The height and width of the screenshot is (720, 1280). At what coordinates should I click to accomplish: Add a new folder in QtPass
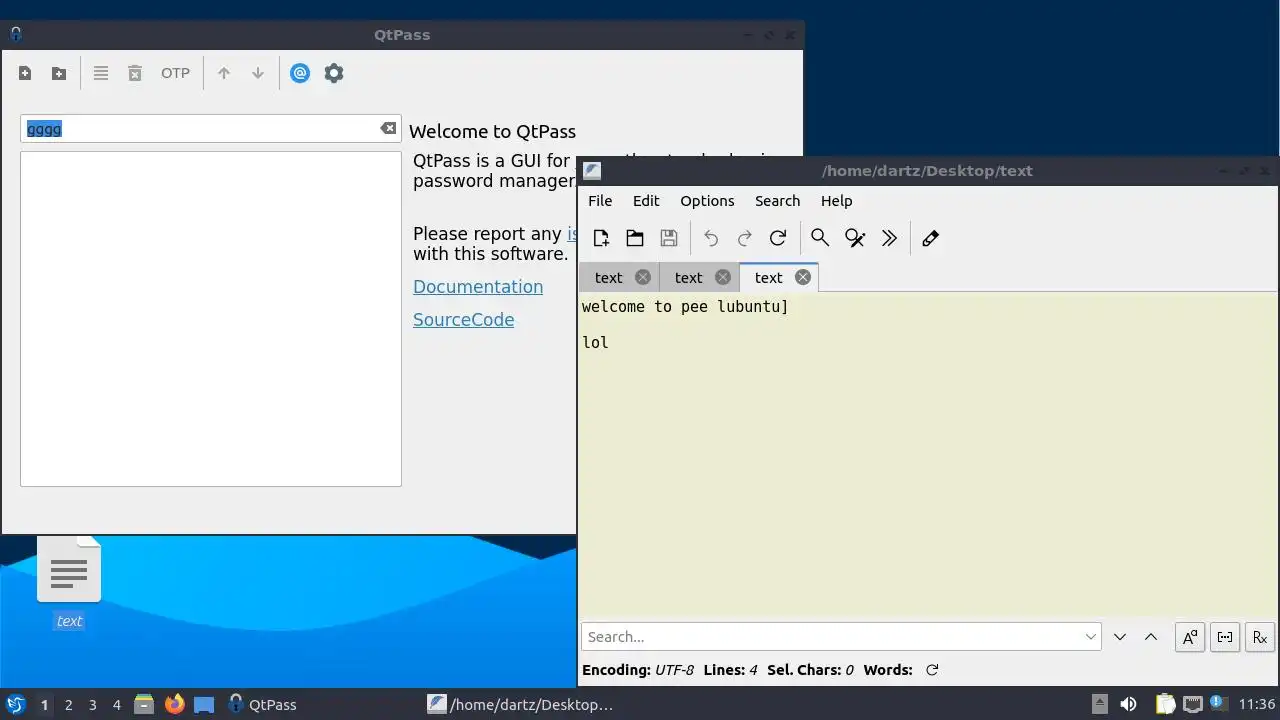[x=59, y=73]
